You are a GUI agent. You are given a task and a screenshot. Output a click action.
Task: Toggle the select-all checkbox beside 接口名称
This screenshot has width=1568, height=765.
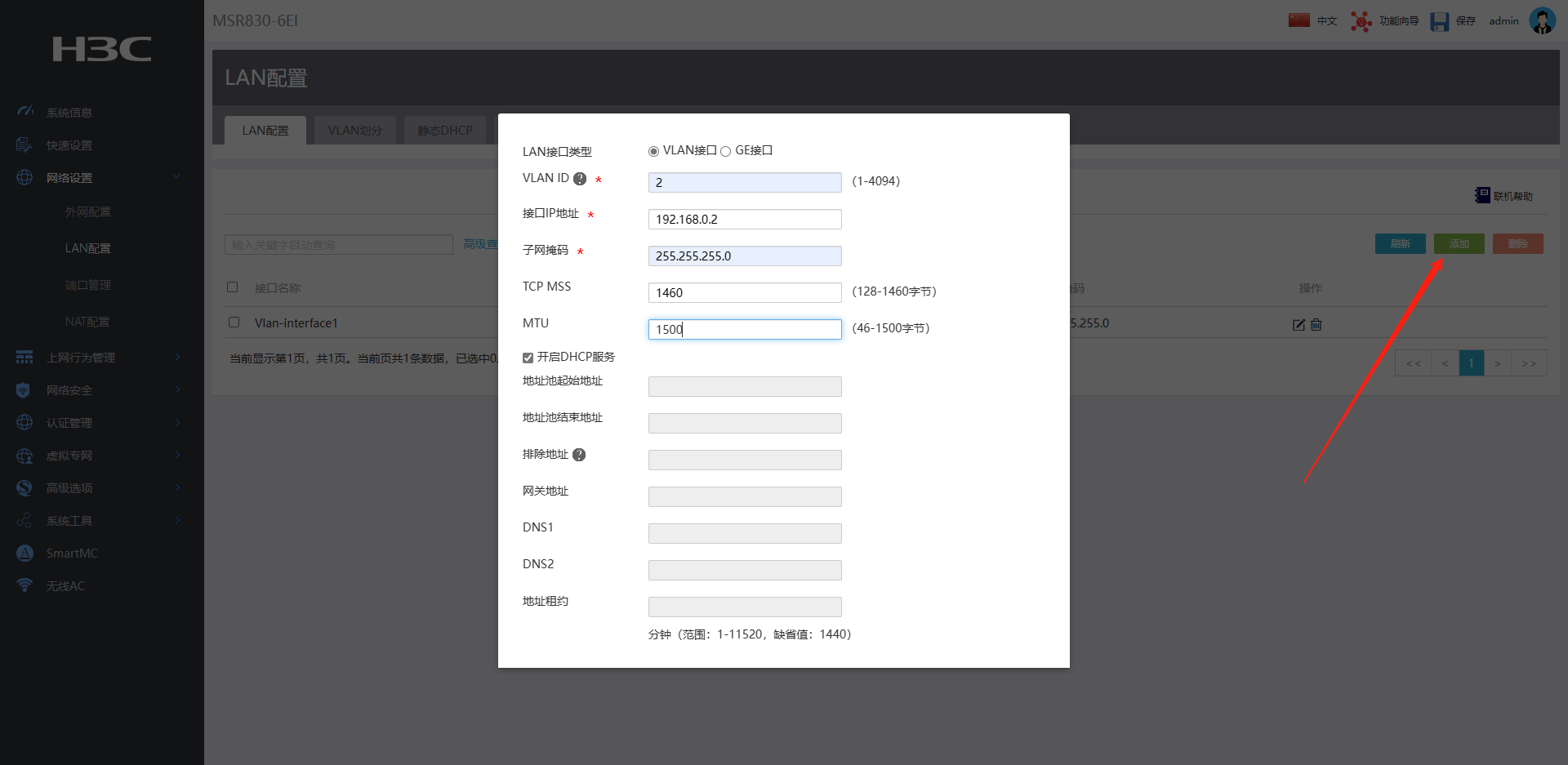click(x=233, y=287)
